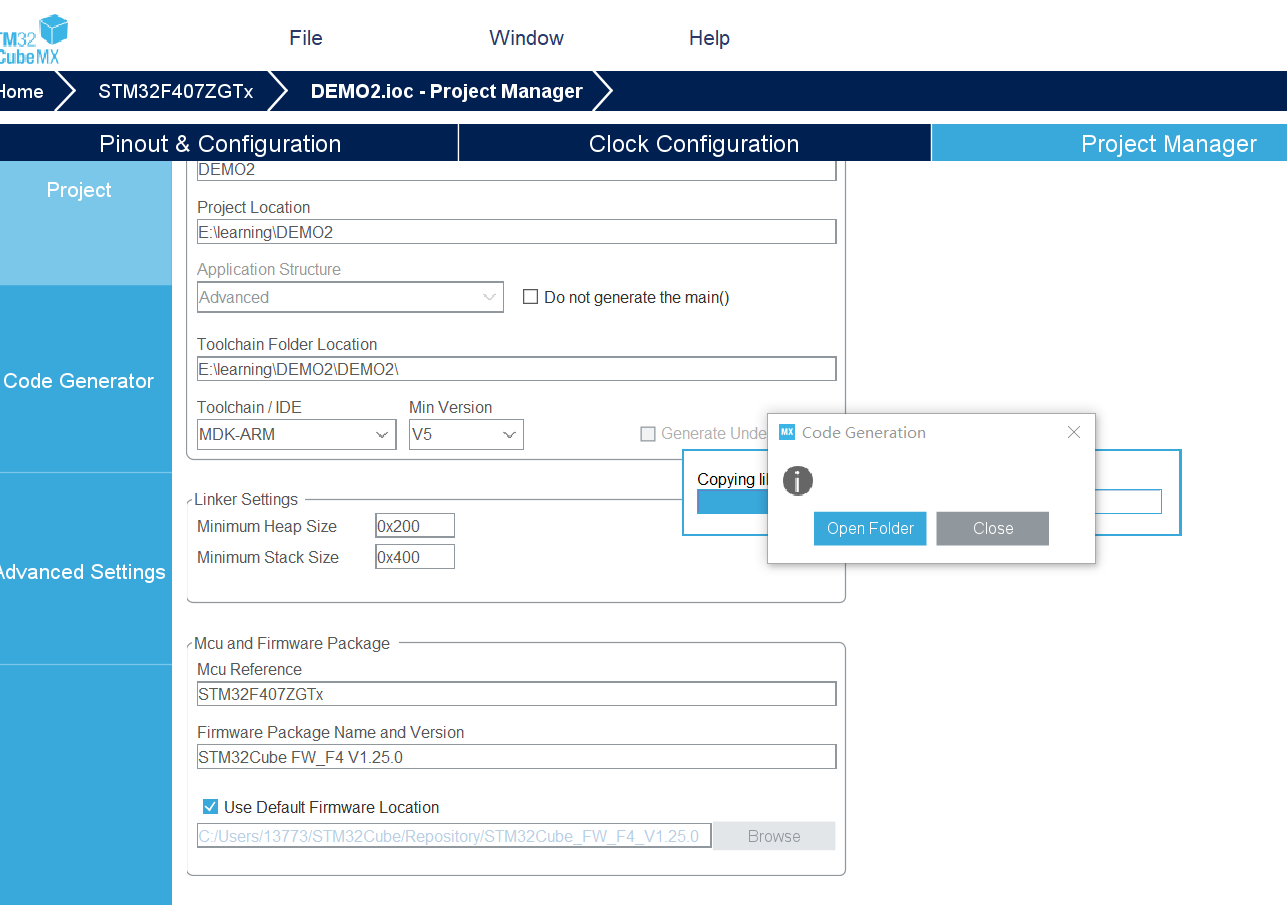Click the Minimum Stack Size label
The height and width of the screenshot is (905, 1287).
268,557
